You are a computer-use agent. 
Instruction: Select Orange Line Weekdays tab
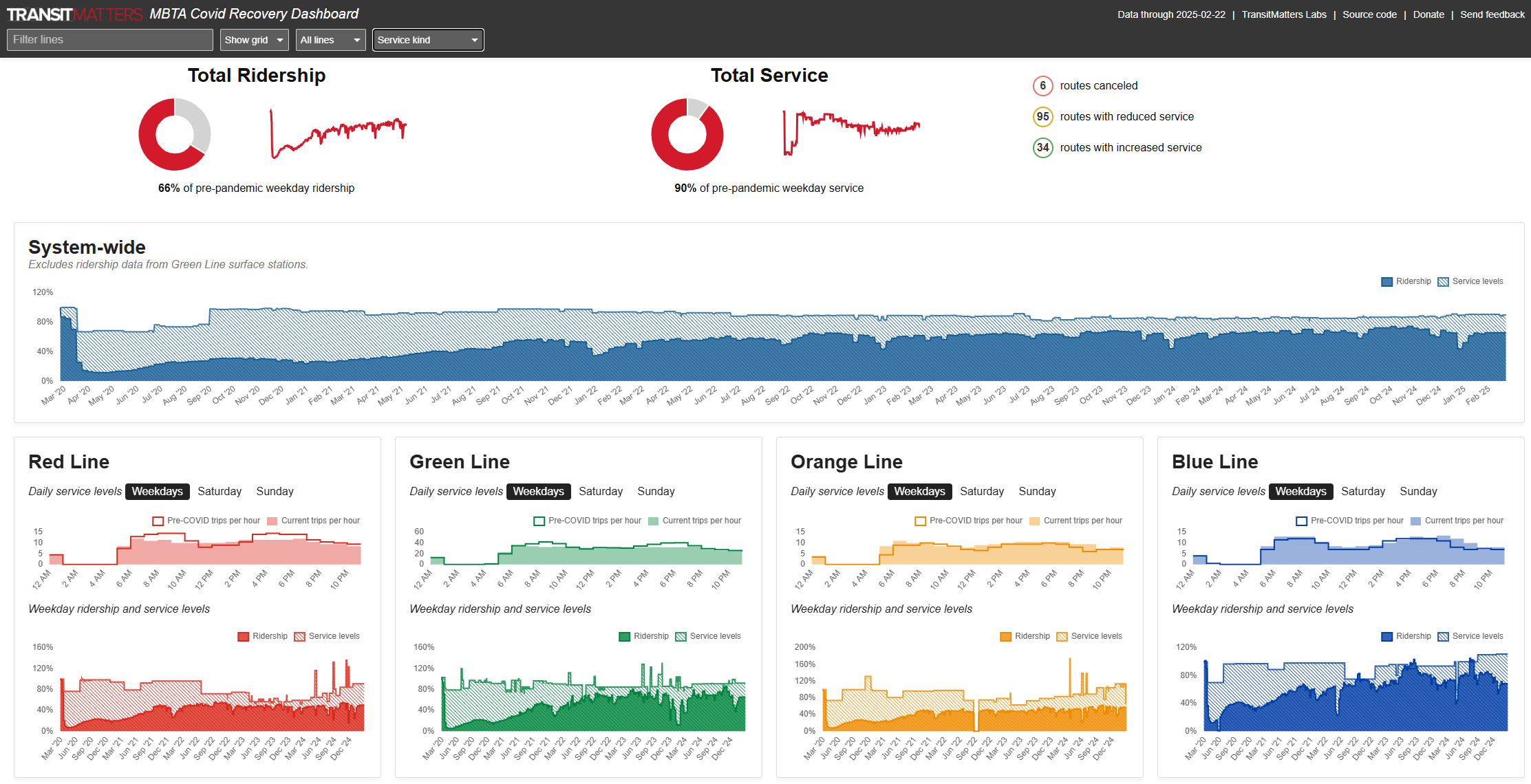(x=919, y=492)
